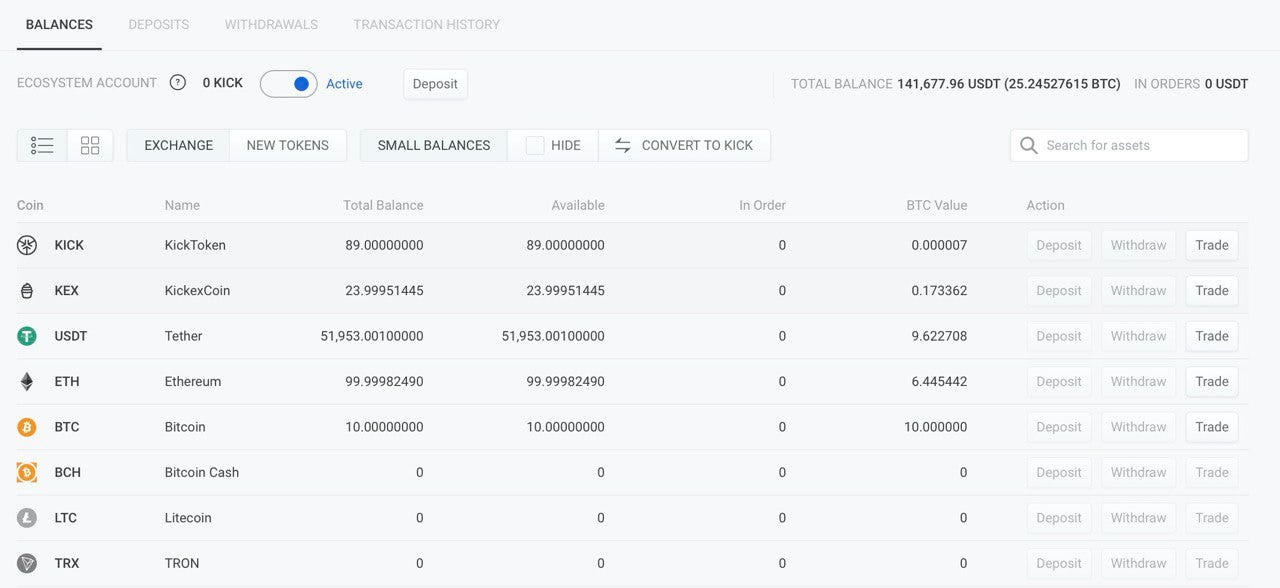1280x588 pixels.
Task: Click Trade for USDT row
Action: click(x=1212, y=336)
